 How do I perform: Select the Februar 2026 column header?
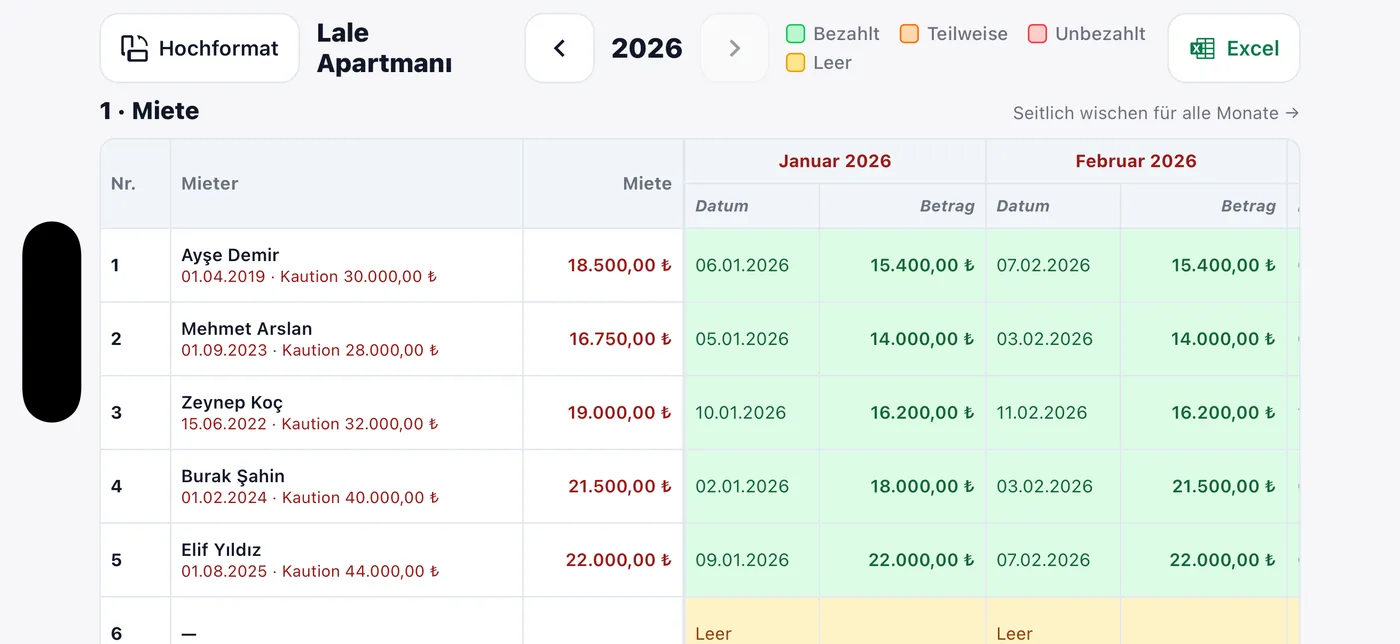(1136, 161)
